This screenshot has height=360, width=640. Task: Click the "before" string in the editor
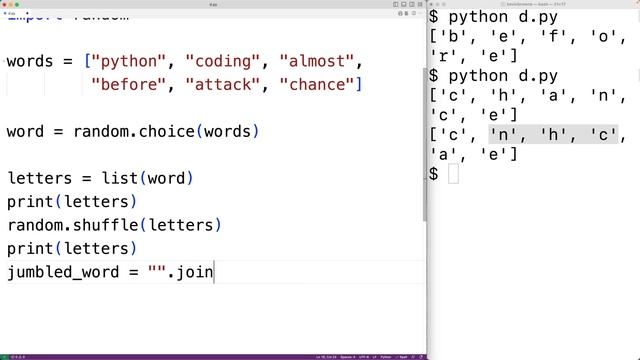pos(129,84)
